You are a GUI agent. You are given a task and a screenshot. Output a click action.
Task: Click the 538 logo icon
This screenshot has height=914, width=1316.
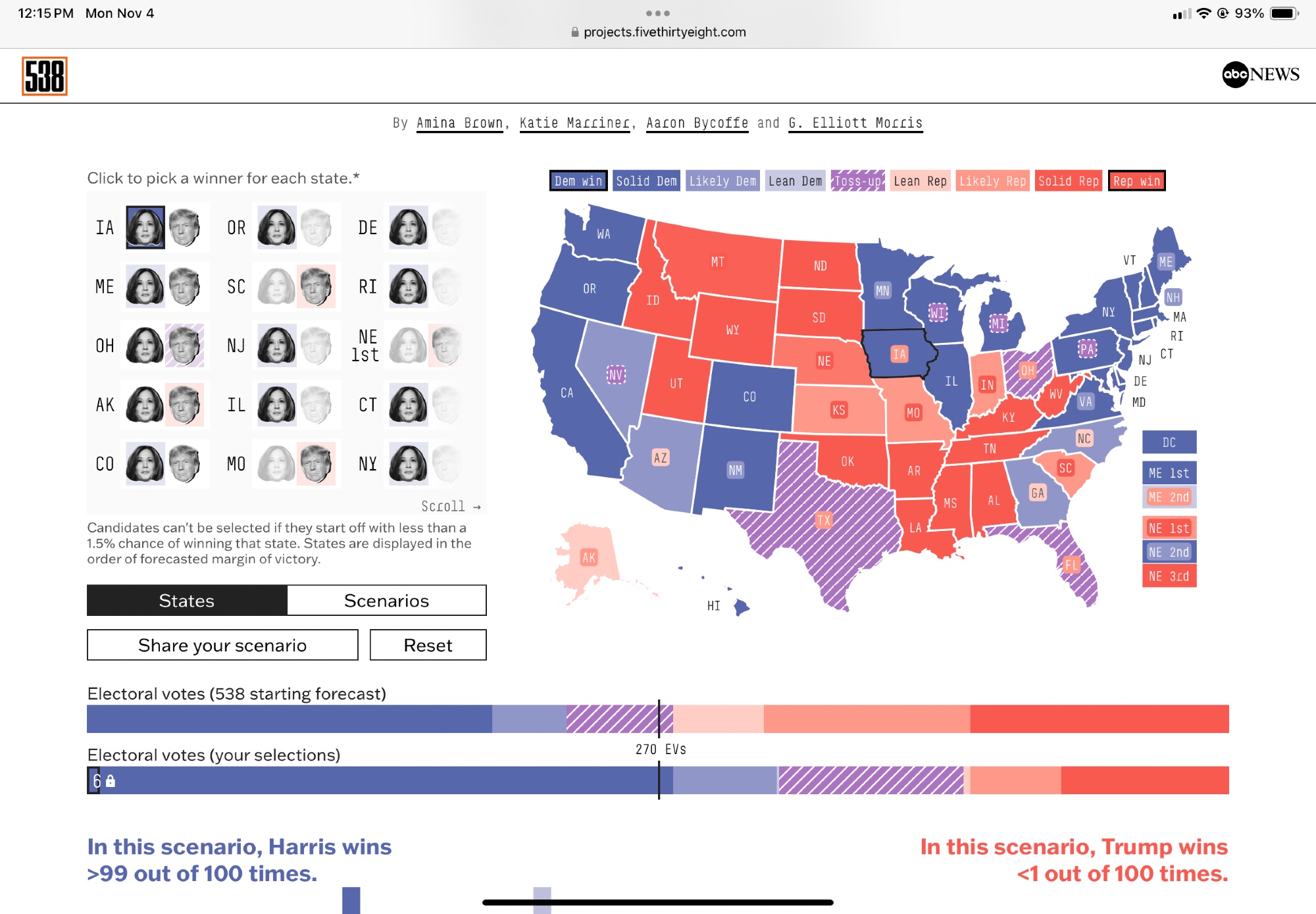[x=45, y=76]
